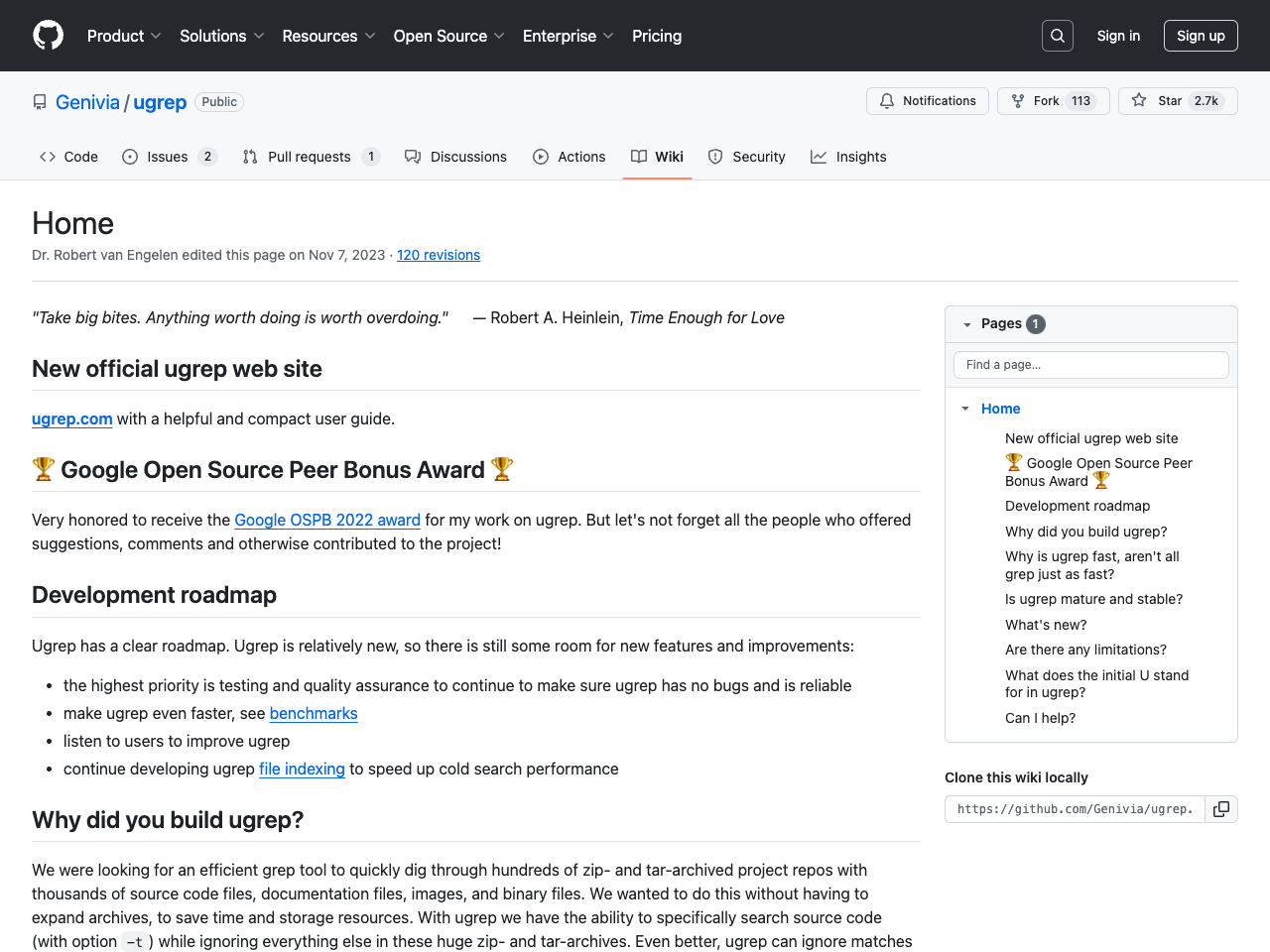Viewport: 1270px width, 952px height.
Task: Click the Fork branch icon
Action: click(1018, 101)
